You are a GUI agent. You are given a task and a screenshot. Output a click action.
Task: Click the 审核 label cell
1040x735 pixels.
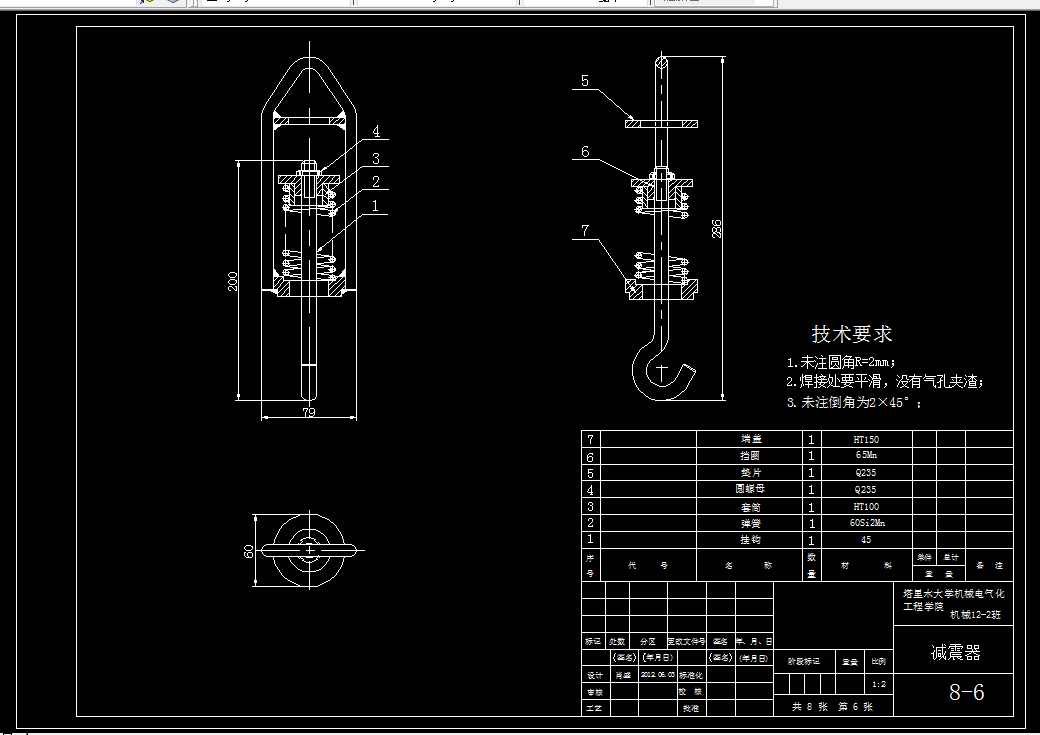pyautogui.click(x=594, y=692)
